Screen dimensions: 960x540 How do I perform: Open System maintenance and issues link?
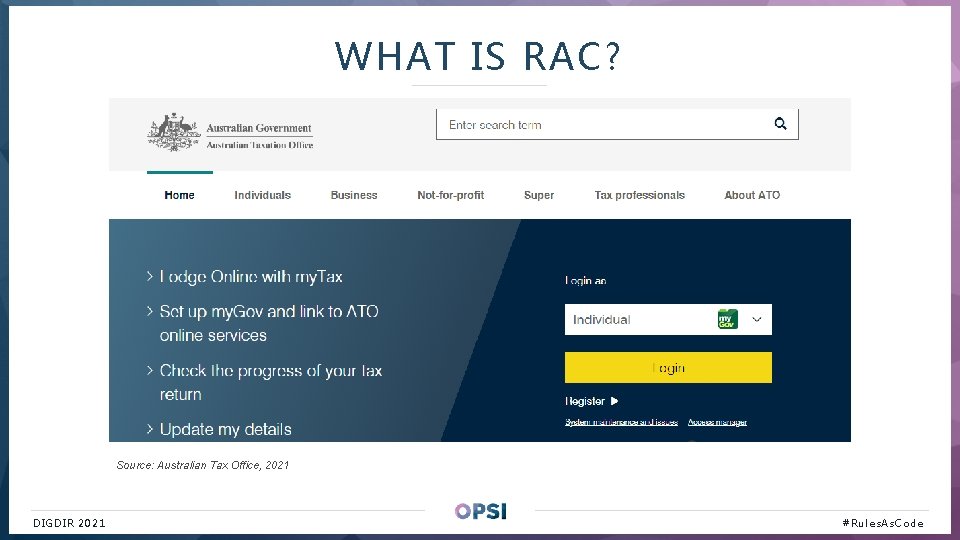click(621, 422)
